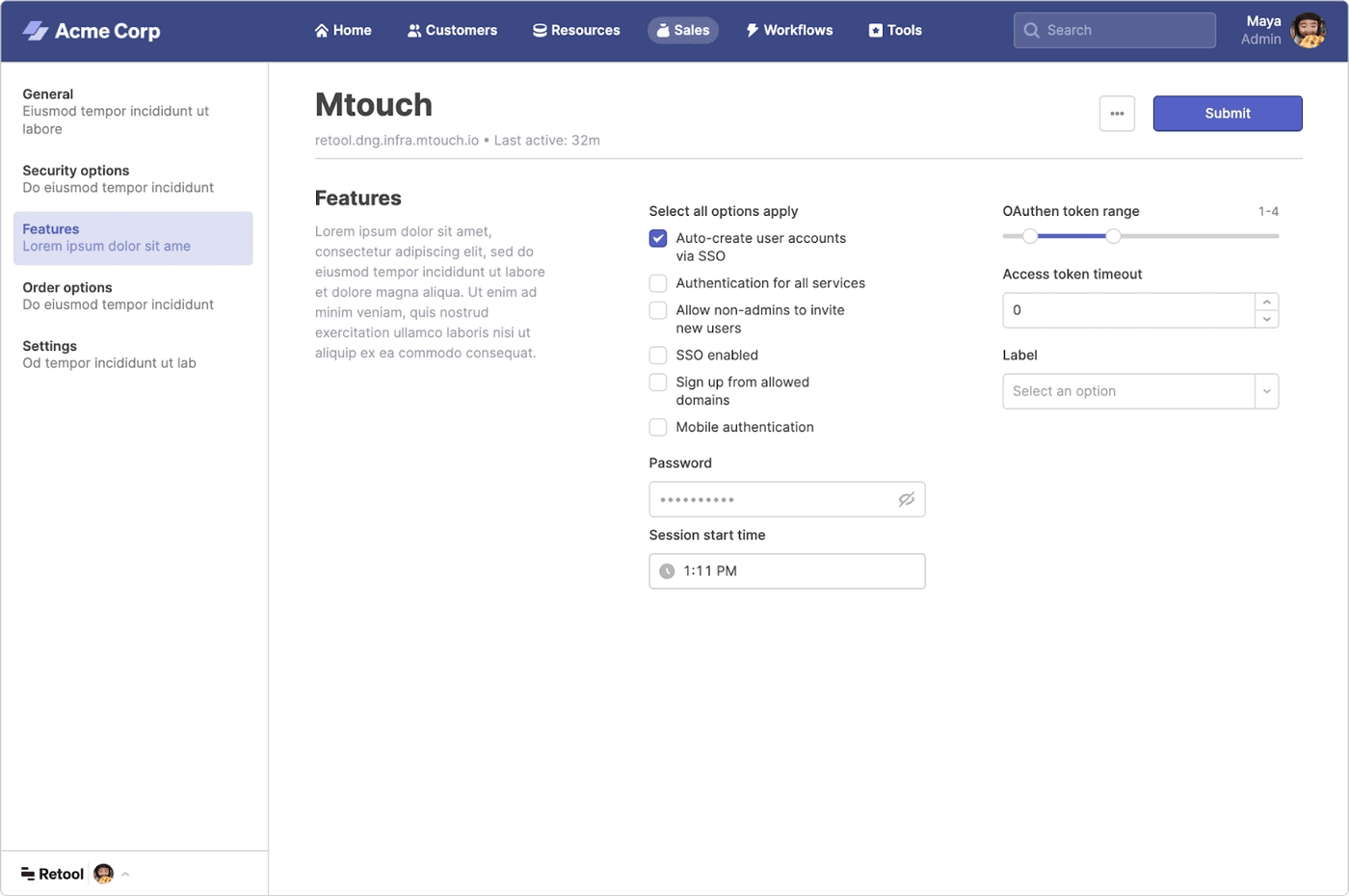The width and height of the screenshot is (1349, 896).
Task: Enable the SSO enabled checkbox
Action: (x=657, y=355)
